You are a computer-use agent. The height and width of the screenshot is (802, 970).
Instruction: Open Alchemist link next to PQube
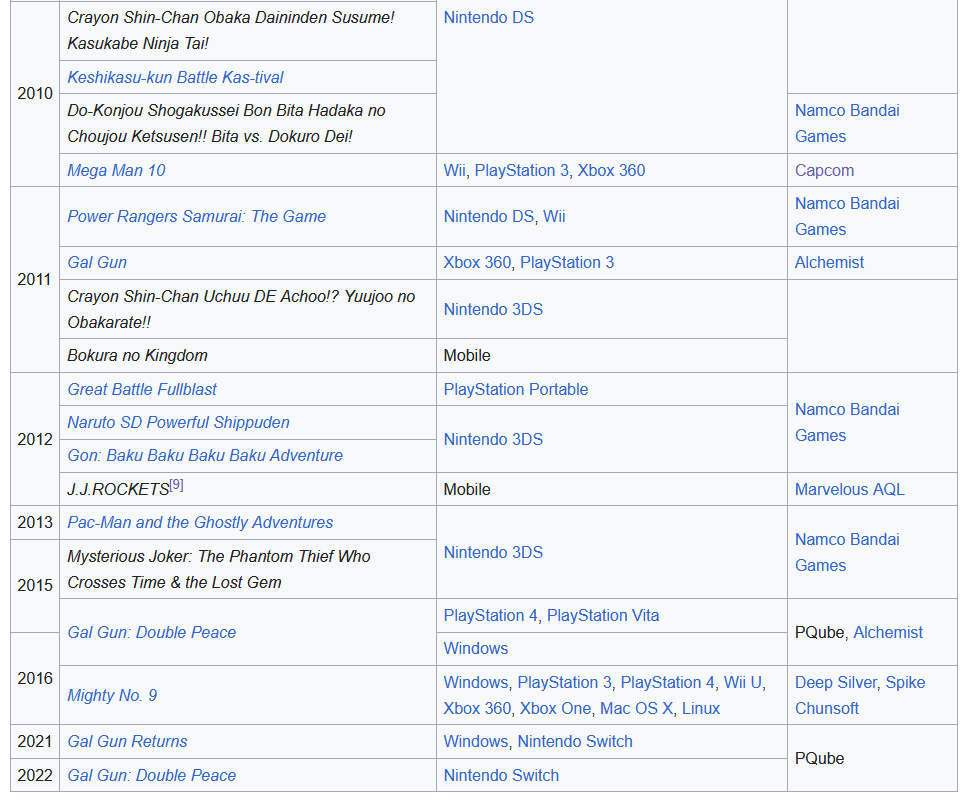pyautogui.click(x=888, y=632)
